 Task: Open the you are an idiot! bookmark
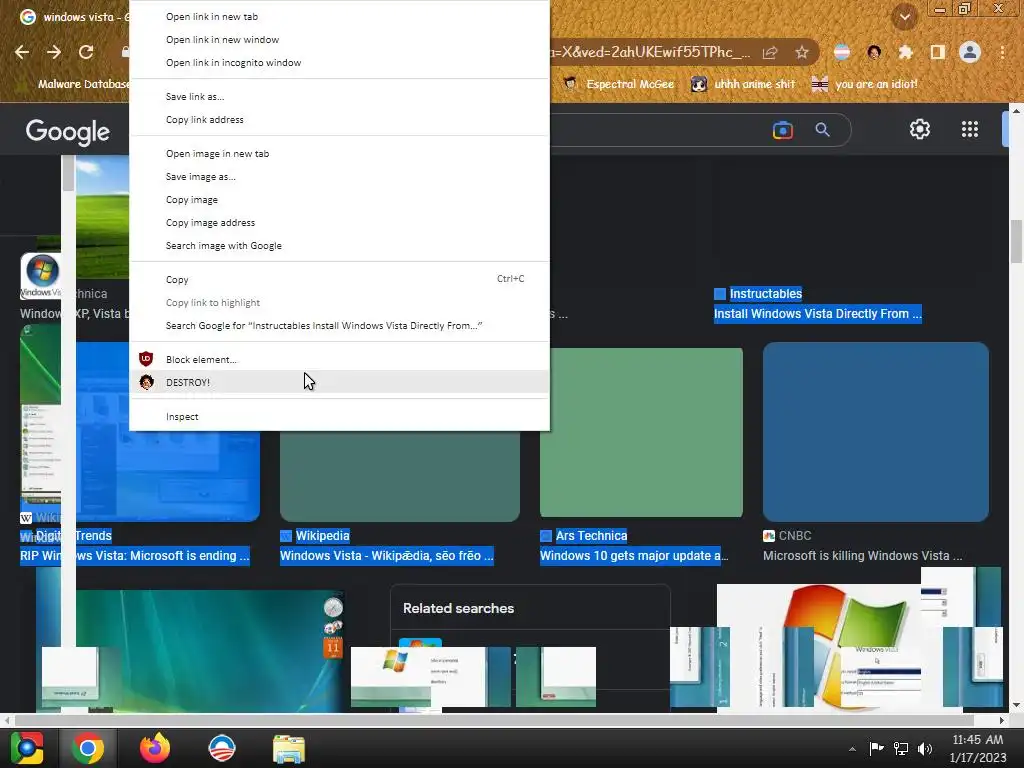coord(865,84)
